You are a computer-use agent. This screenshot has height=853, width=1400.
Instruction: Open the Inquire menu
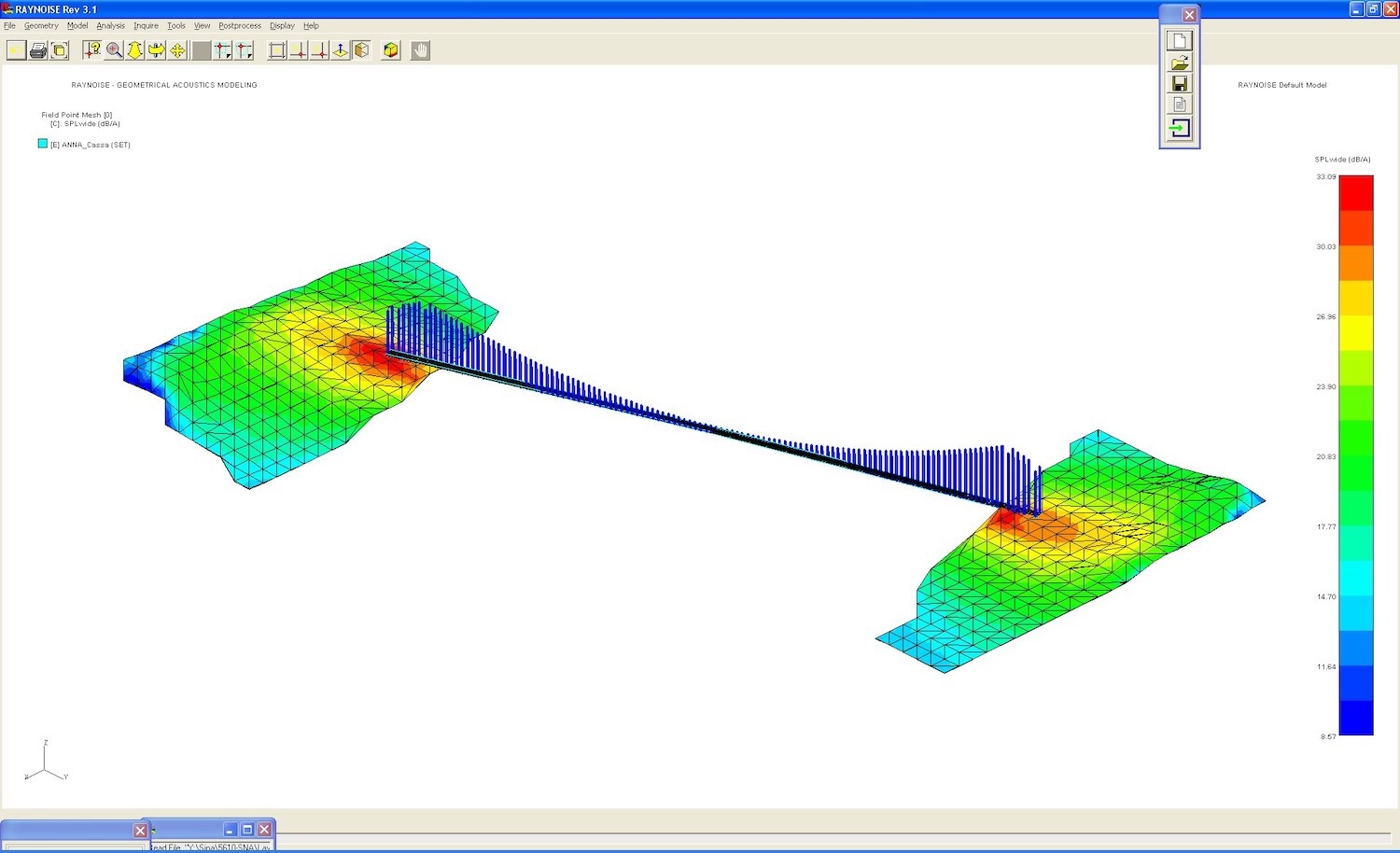point(146,26)
